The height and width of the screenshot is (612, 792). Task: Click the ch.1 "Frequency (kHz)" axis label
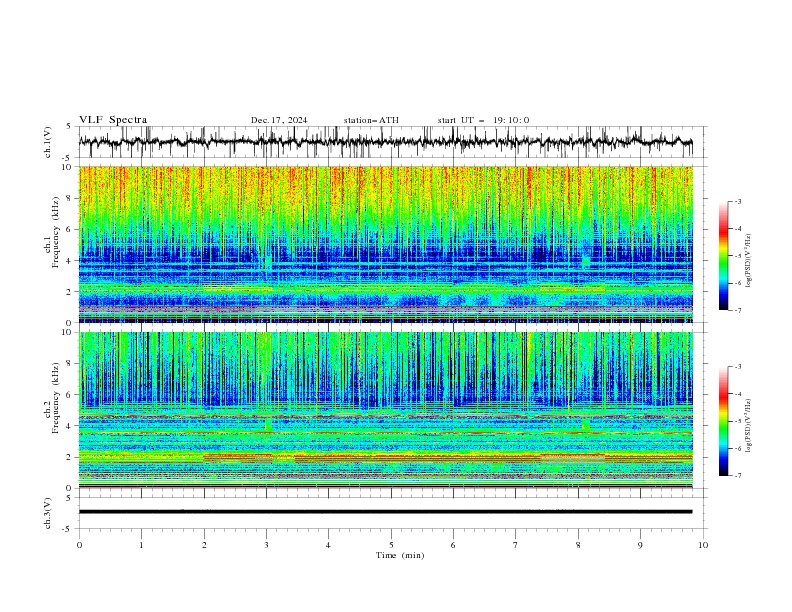[56, 233]
